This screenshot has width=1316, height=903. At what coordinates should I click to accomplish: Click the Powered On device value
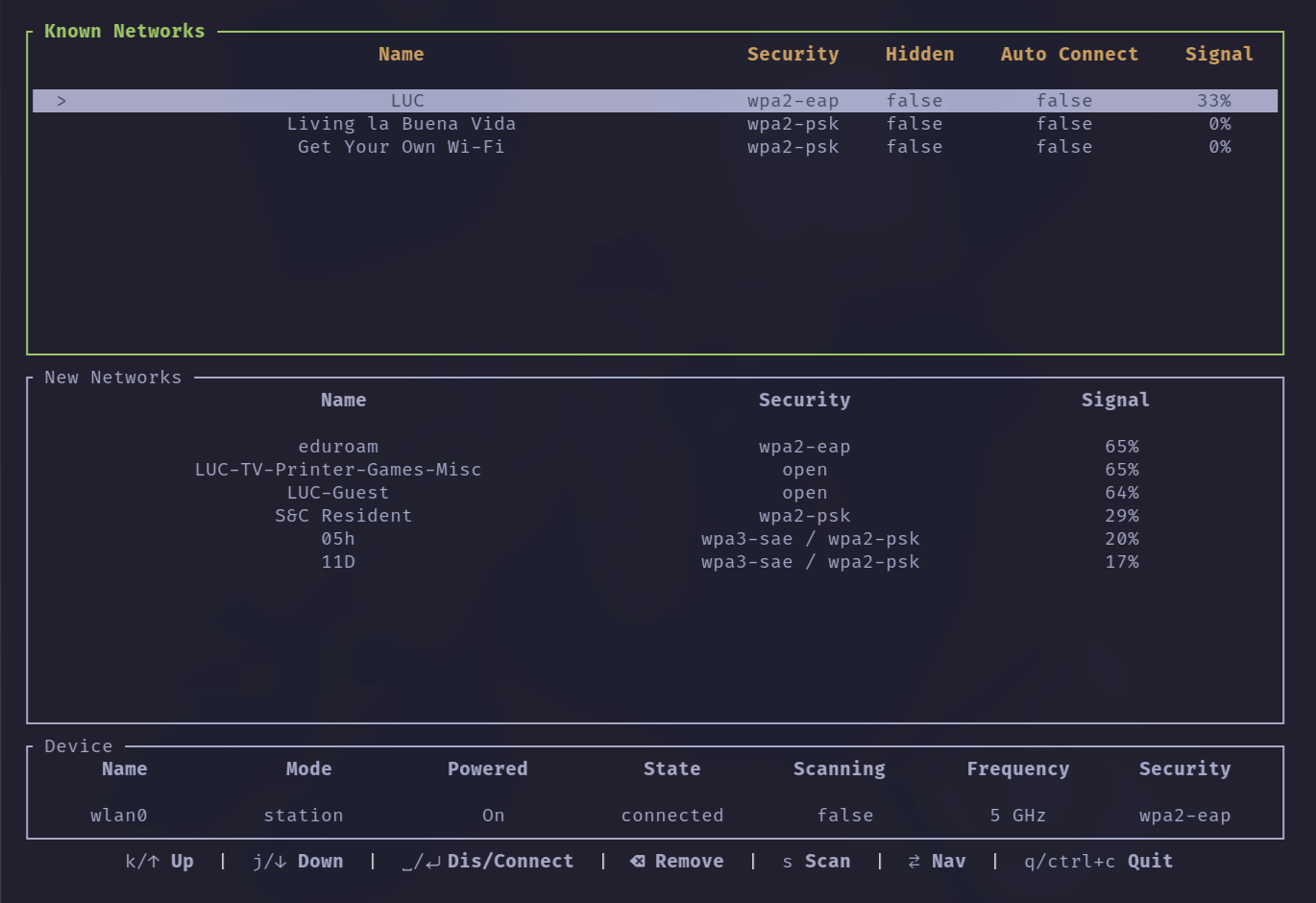click(x=493, y=816)
